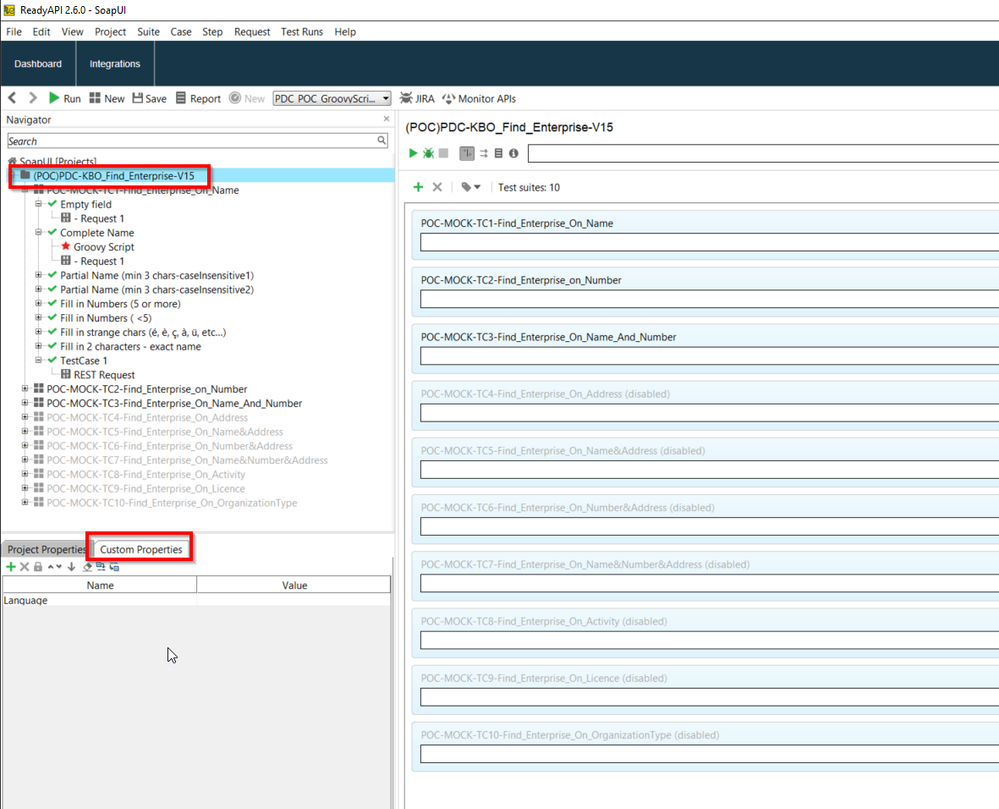999x809 pixels.
Task: Click the green plus to add a test suite
Action: (x=418, y=187)
